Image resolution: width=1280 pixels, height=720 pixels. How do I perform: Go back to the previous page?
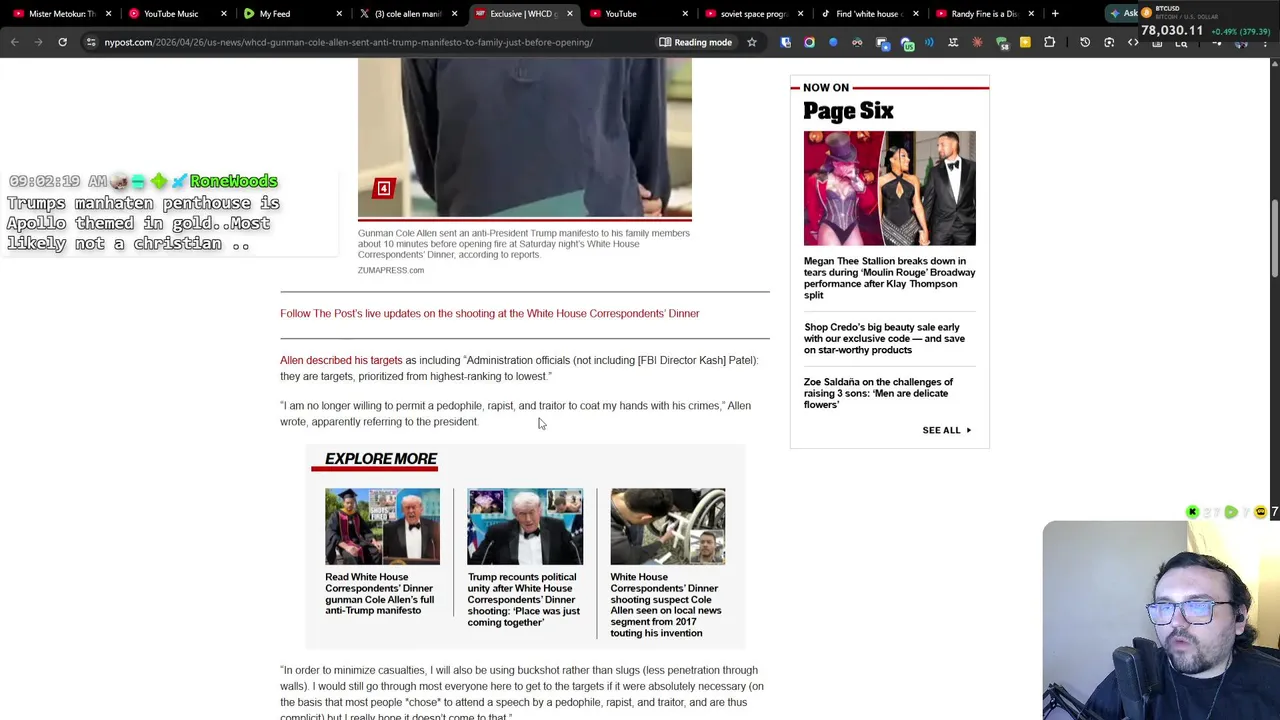[14, 42]
